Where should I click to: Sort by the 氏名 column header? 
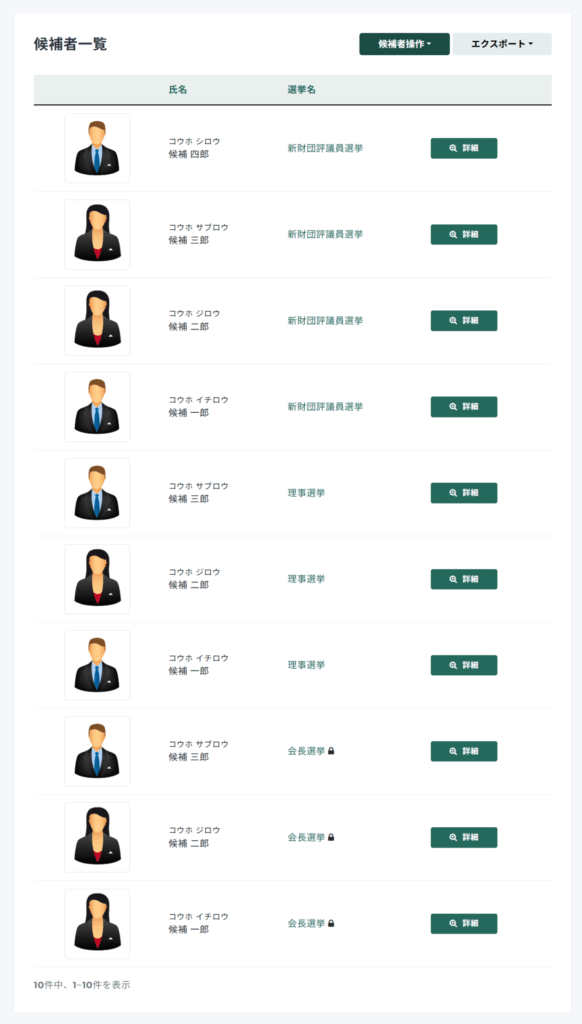click(178, 89)
